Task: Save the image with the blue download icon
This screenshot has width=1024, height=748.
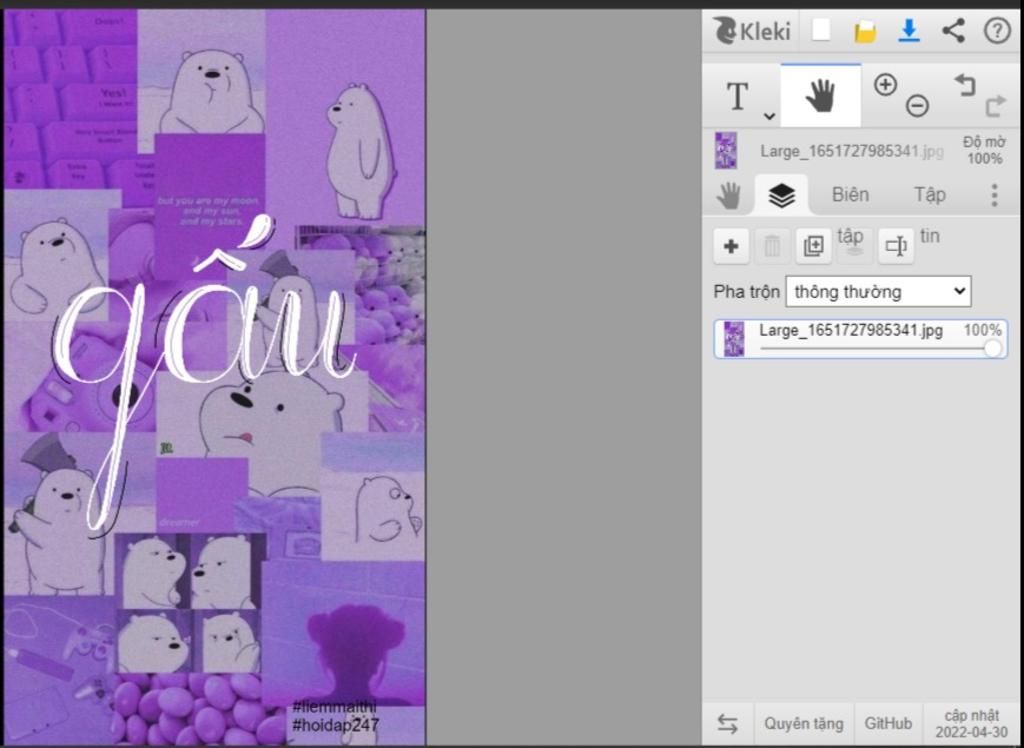Action: (x=908, y=30)
